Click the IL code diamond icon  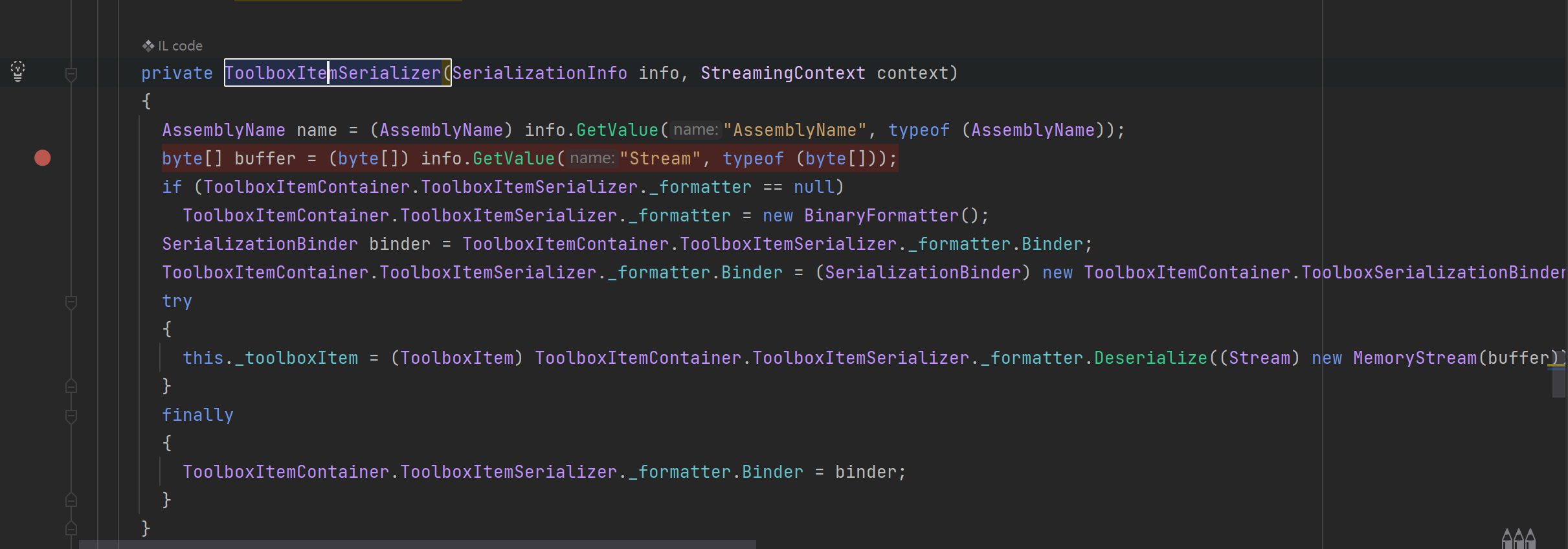point(148,46)
